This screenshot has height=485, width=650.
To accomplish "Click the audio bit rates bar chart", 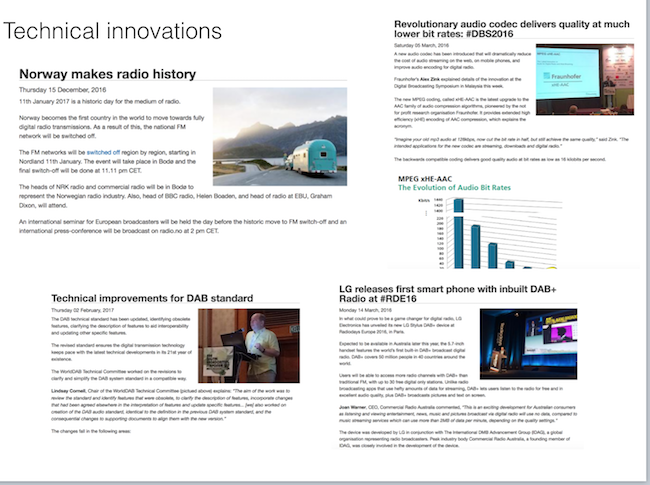I will coord(490,232).
